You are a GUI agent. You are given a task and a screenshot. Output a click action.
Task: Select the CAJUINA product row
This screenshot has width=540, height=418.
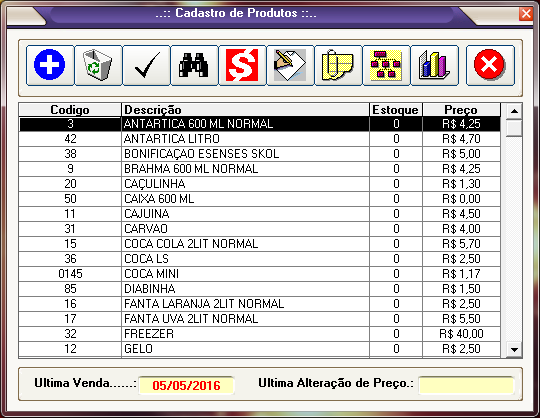[260, 214]
